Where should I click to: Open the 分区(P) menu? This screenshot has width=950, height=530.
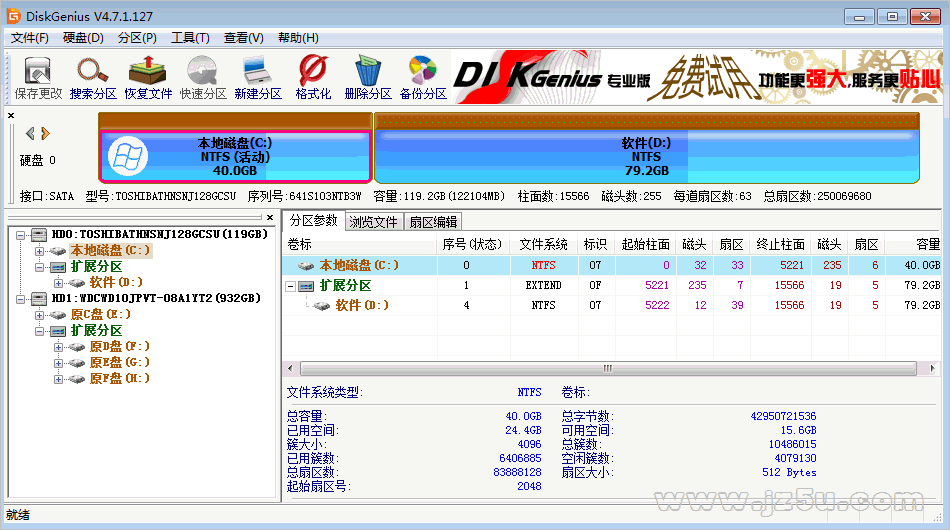(137, 38)
